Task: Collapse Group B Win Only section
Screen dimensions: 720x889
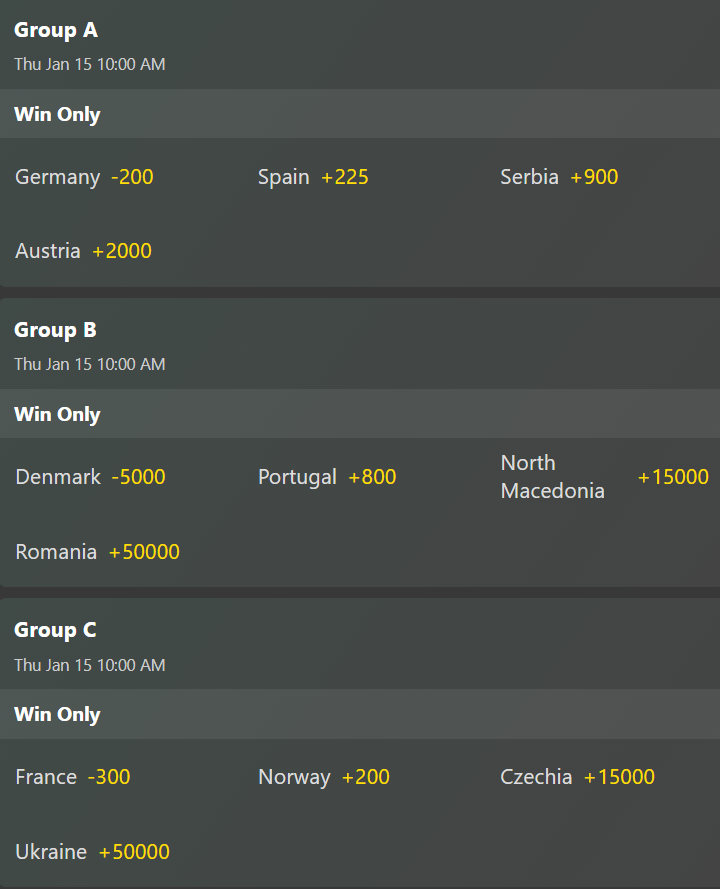Action: click(58, 414)
